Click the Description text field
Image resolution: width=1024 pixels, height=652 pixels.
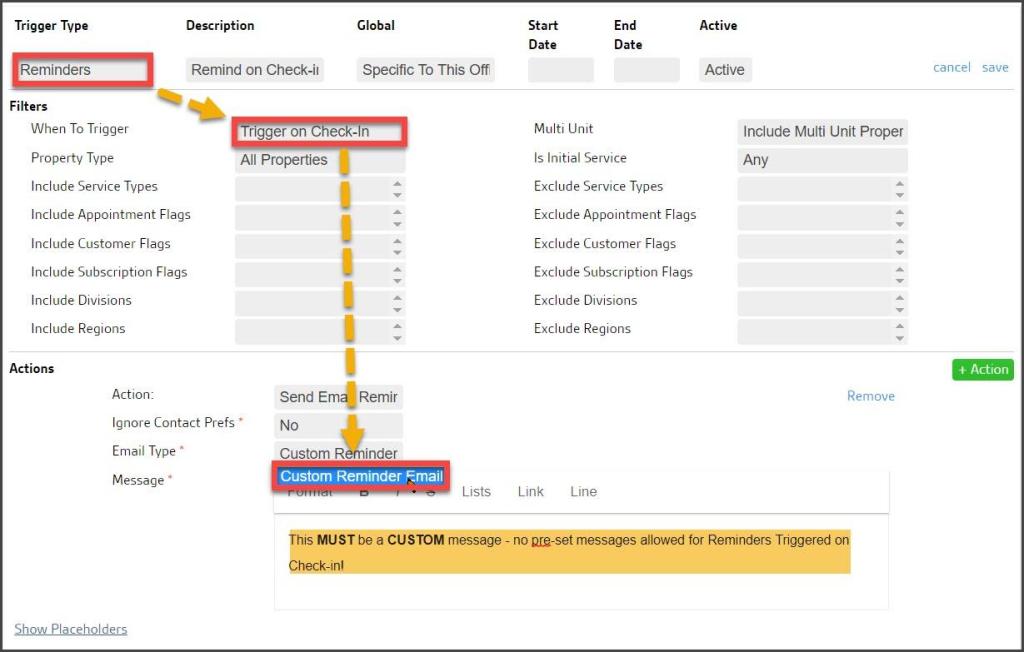(255, 70)
